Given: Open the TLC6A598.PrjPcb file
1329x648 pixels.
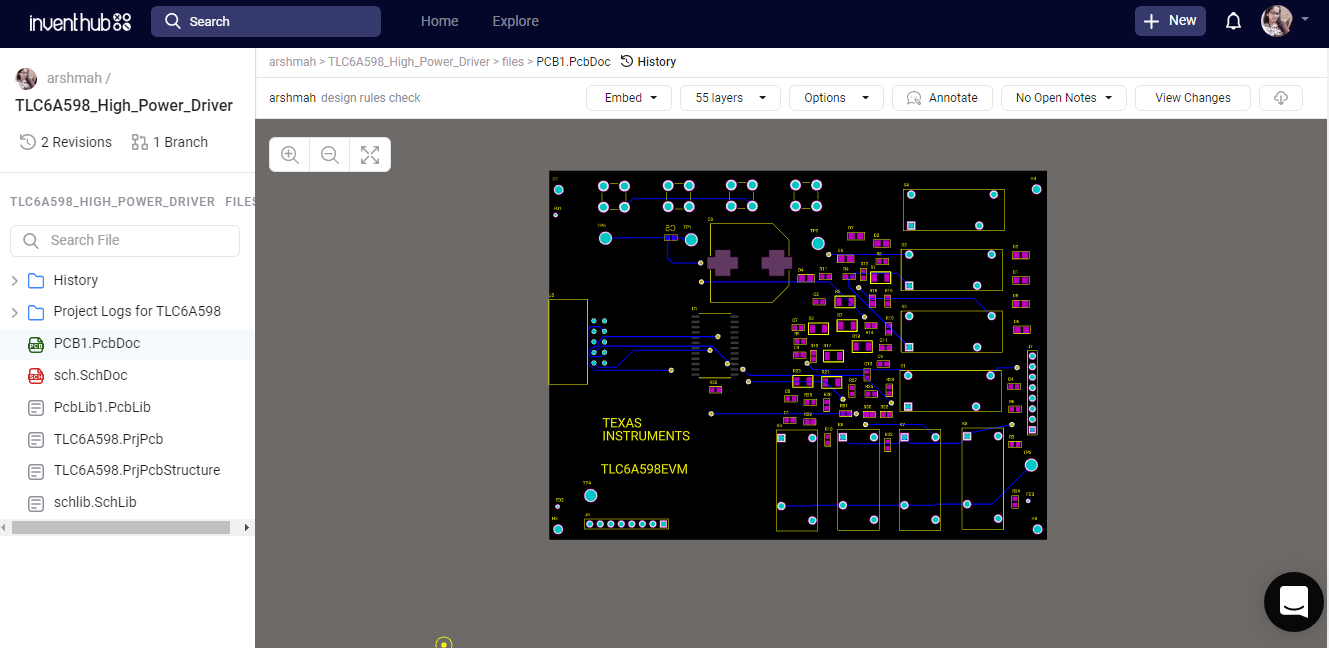Looking at the screenshot, I should 109,439.
